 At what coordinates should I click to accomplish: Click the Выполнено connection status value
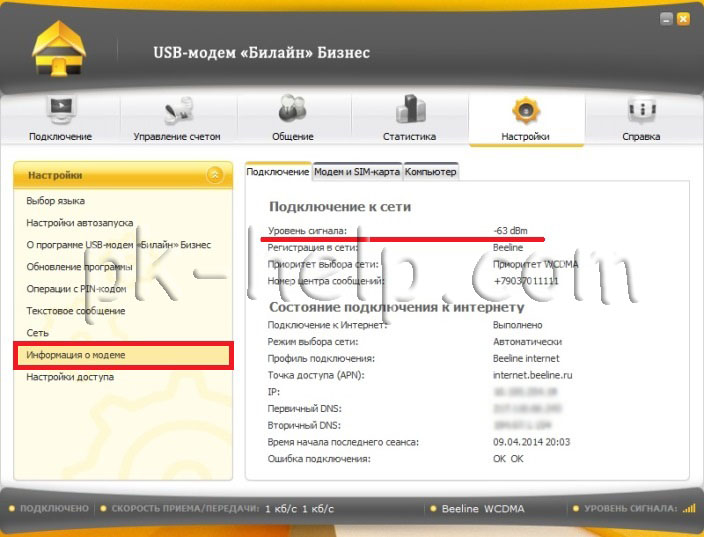(x=518, y=325)
